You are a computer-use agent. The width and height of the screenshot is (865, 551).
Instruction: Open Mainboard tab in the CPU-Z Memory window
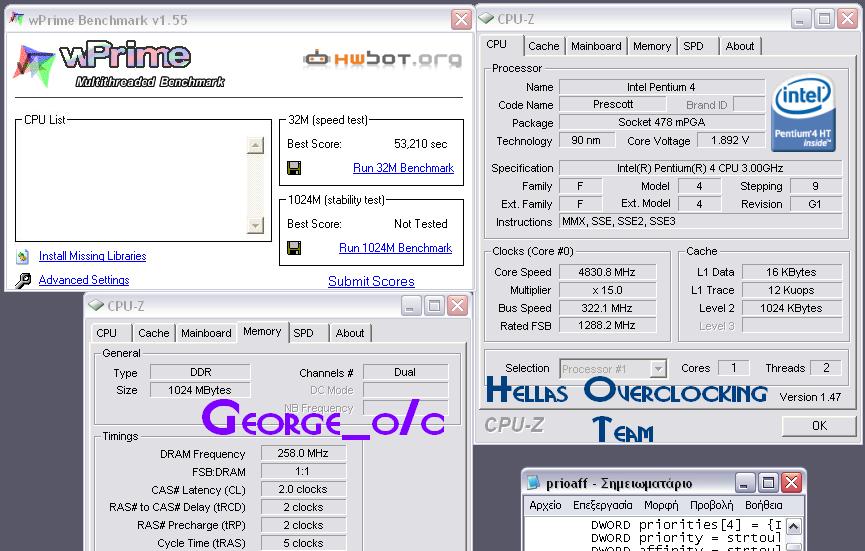[x=206, y=333]
